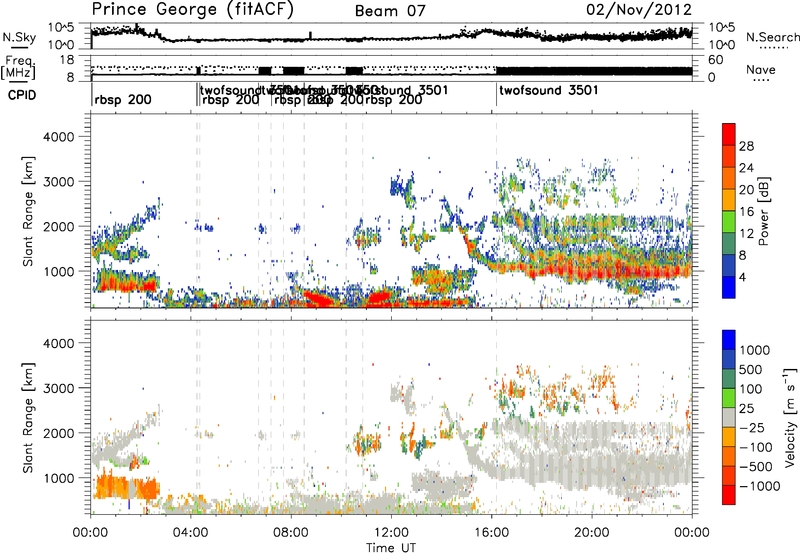Click the 'N.Sky' legend label
Viewport: 800px width, 554px height.
[19, 37]
